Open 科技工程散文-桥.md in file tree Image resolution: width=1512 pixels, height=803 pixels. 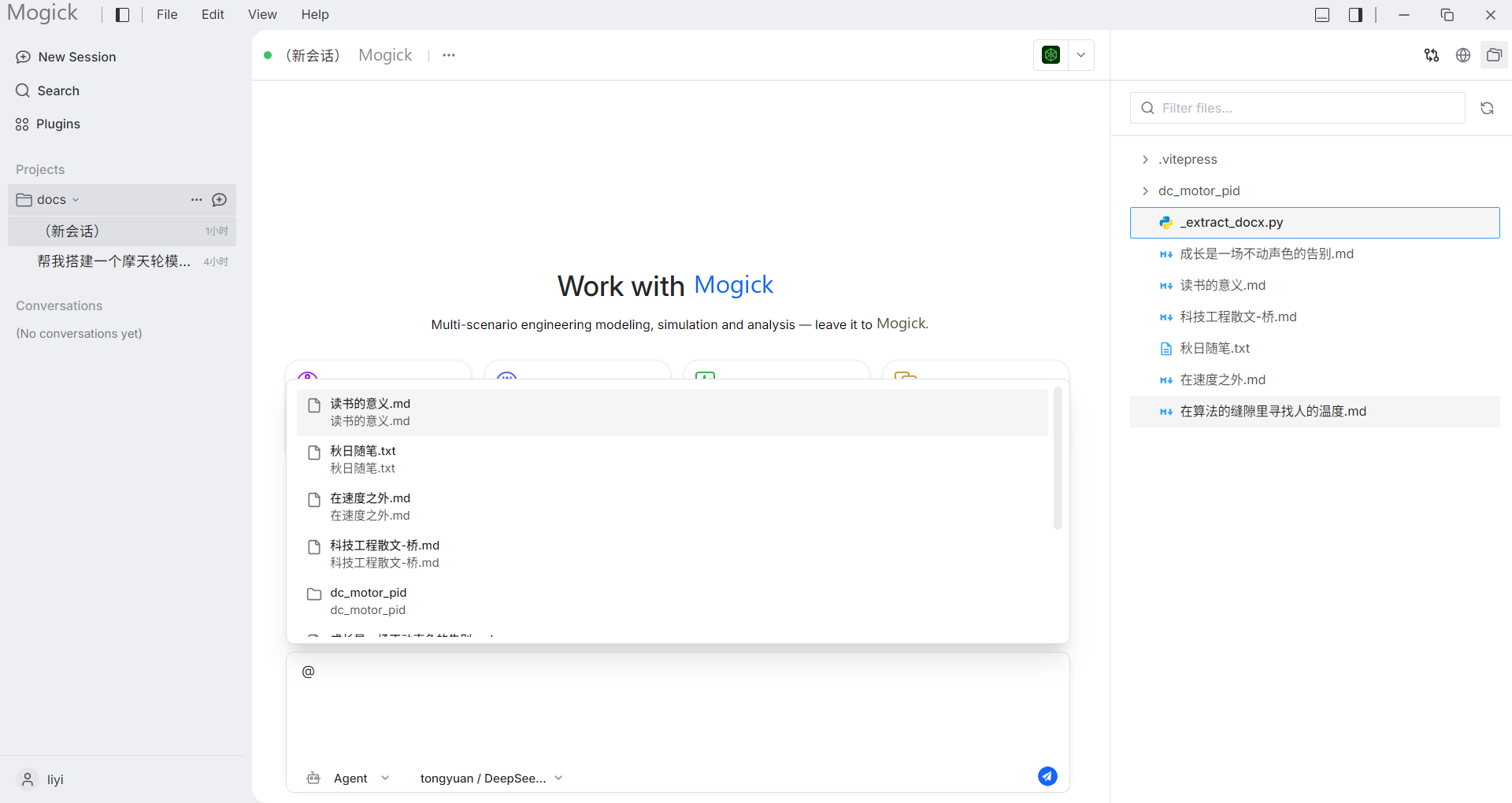[1315, 317]
